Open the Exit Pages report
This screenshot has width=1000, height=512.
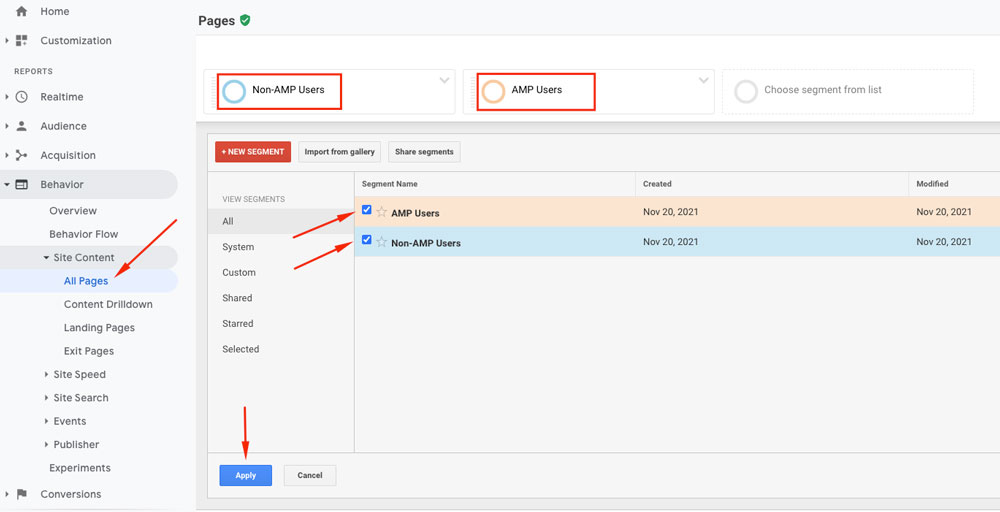click(x=89, y=351)
